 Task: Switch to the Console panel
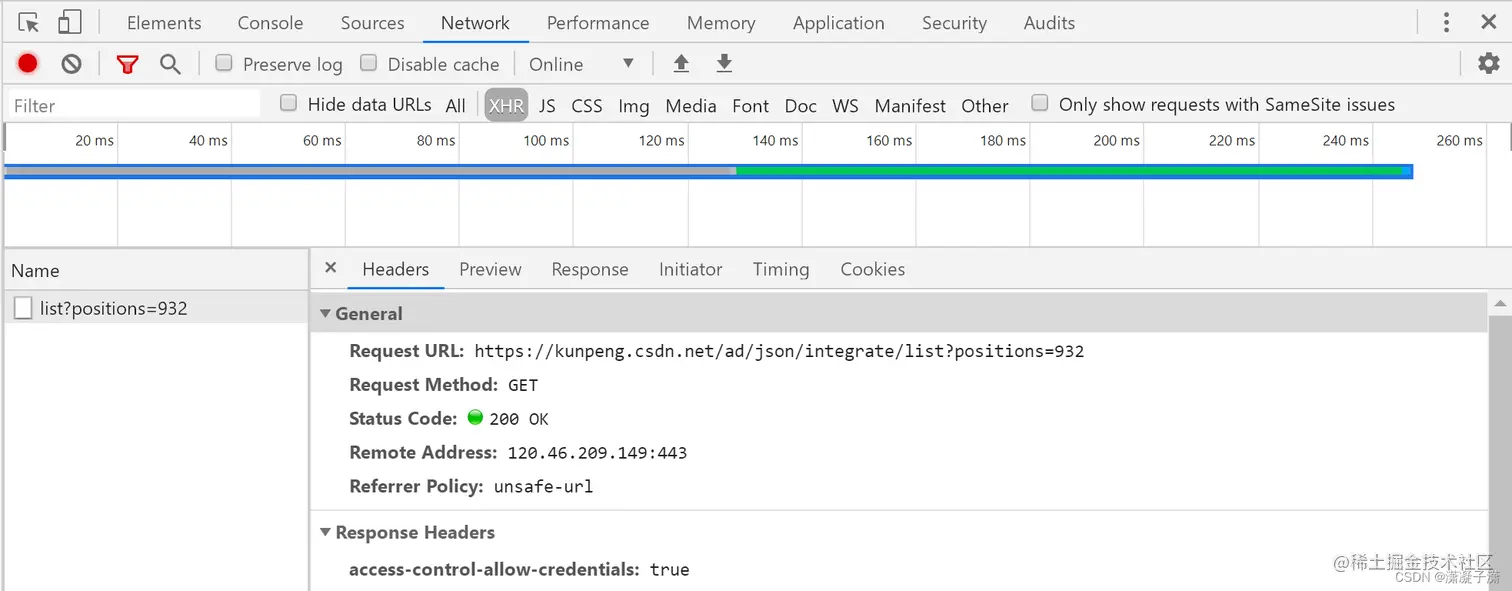pos(269,22)
